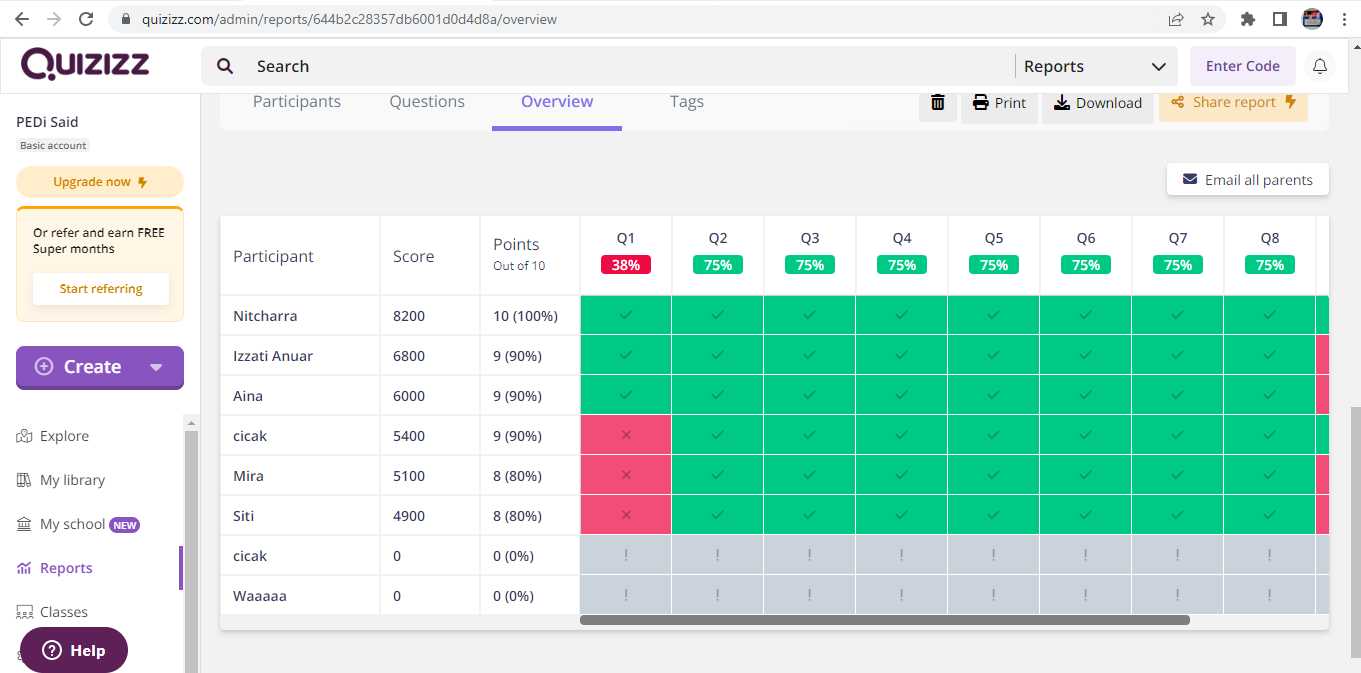Click the Q1 38% accuracy badge
1361x673 pixels.
[625, 265]
